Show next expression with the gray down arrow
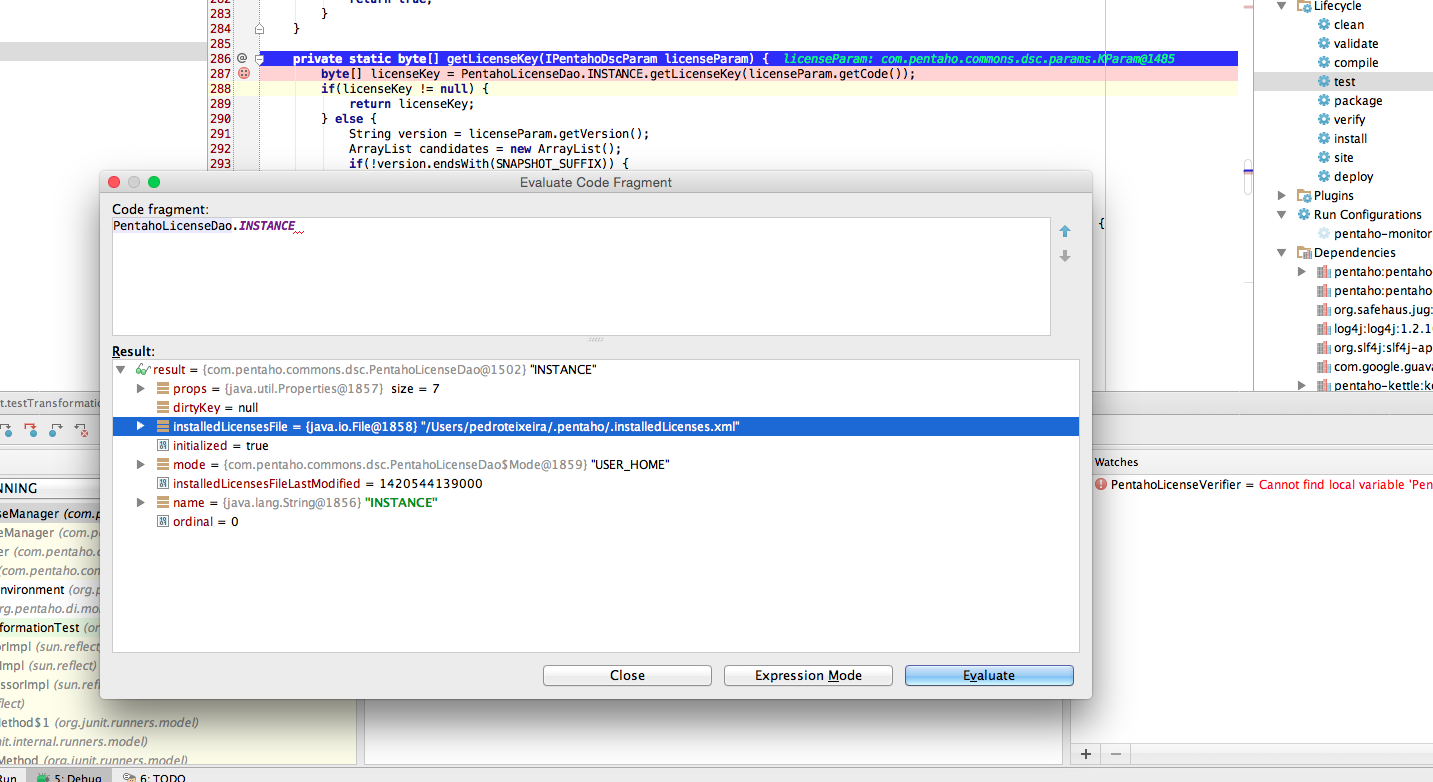Screen dimensions: 1433x782 (x=1065, y=256)
